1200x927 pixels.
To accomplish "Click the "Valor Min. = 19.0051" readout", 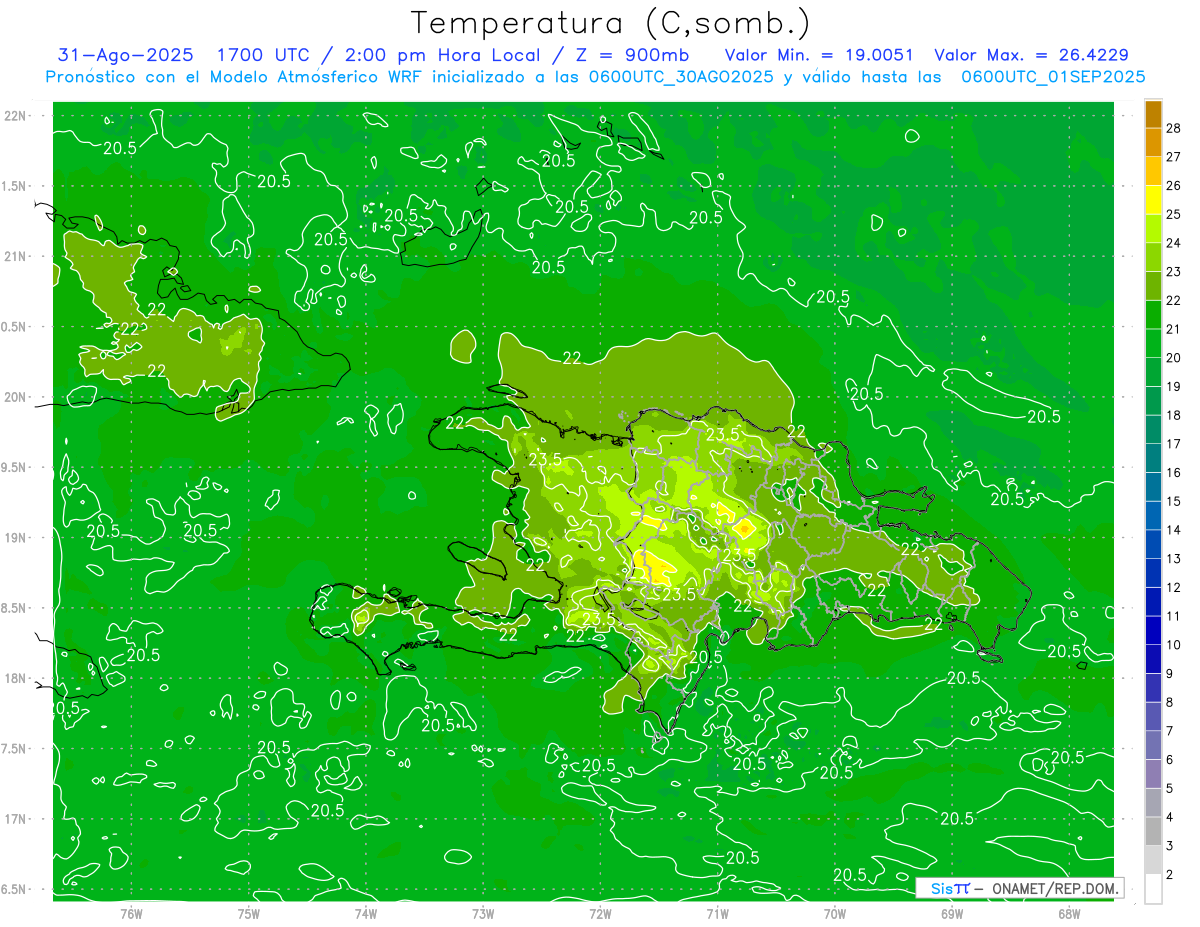I will 820,55.
